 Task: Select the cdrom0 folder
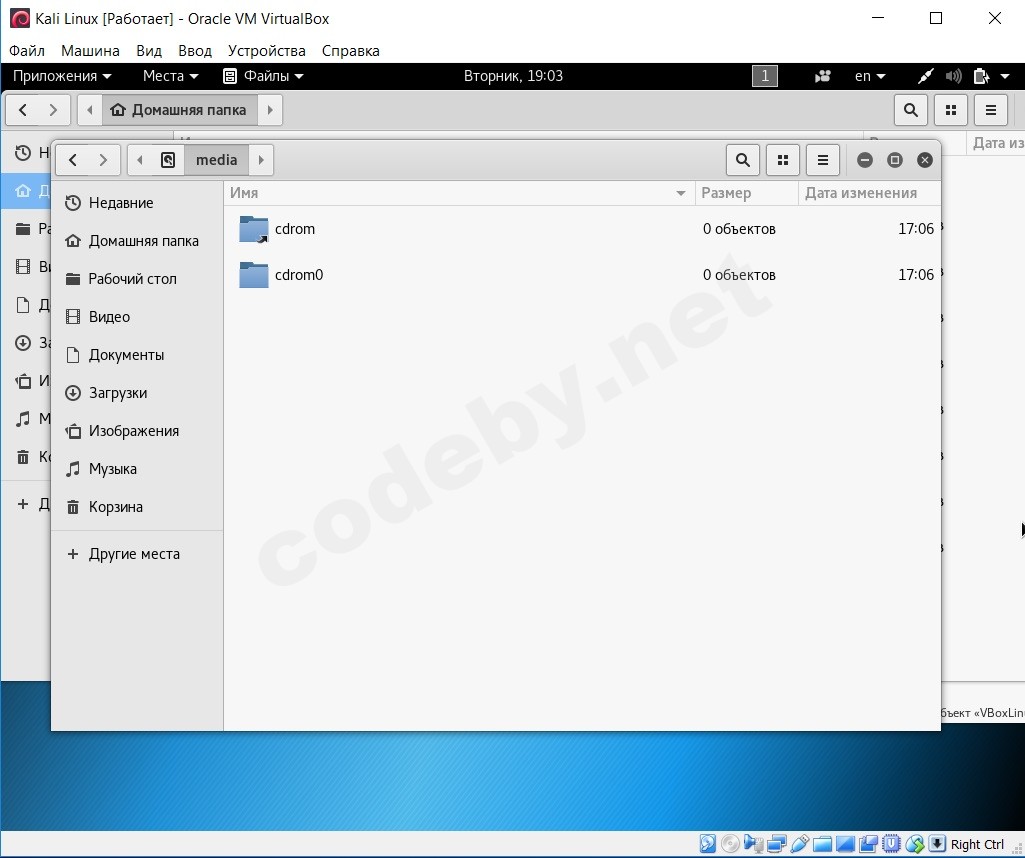299,274
